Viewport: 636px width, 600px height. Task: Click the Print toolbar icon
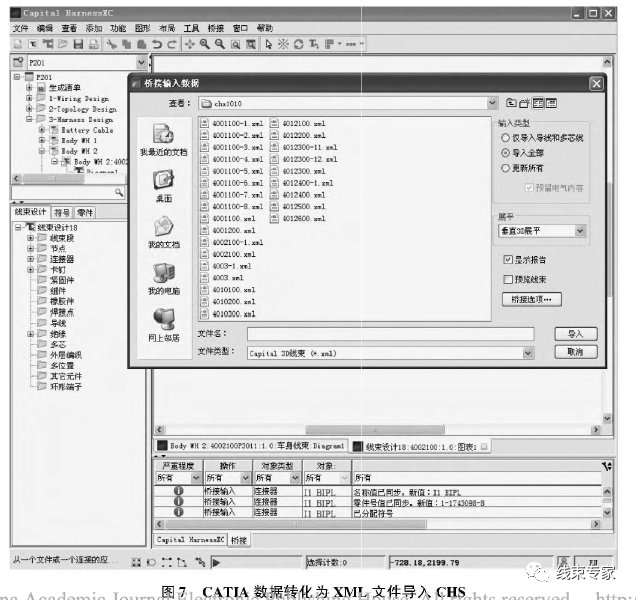tap(94, 44)
